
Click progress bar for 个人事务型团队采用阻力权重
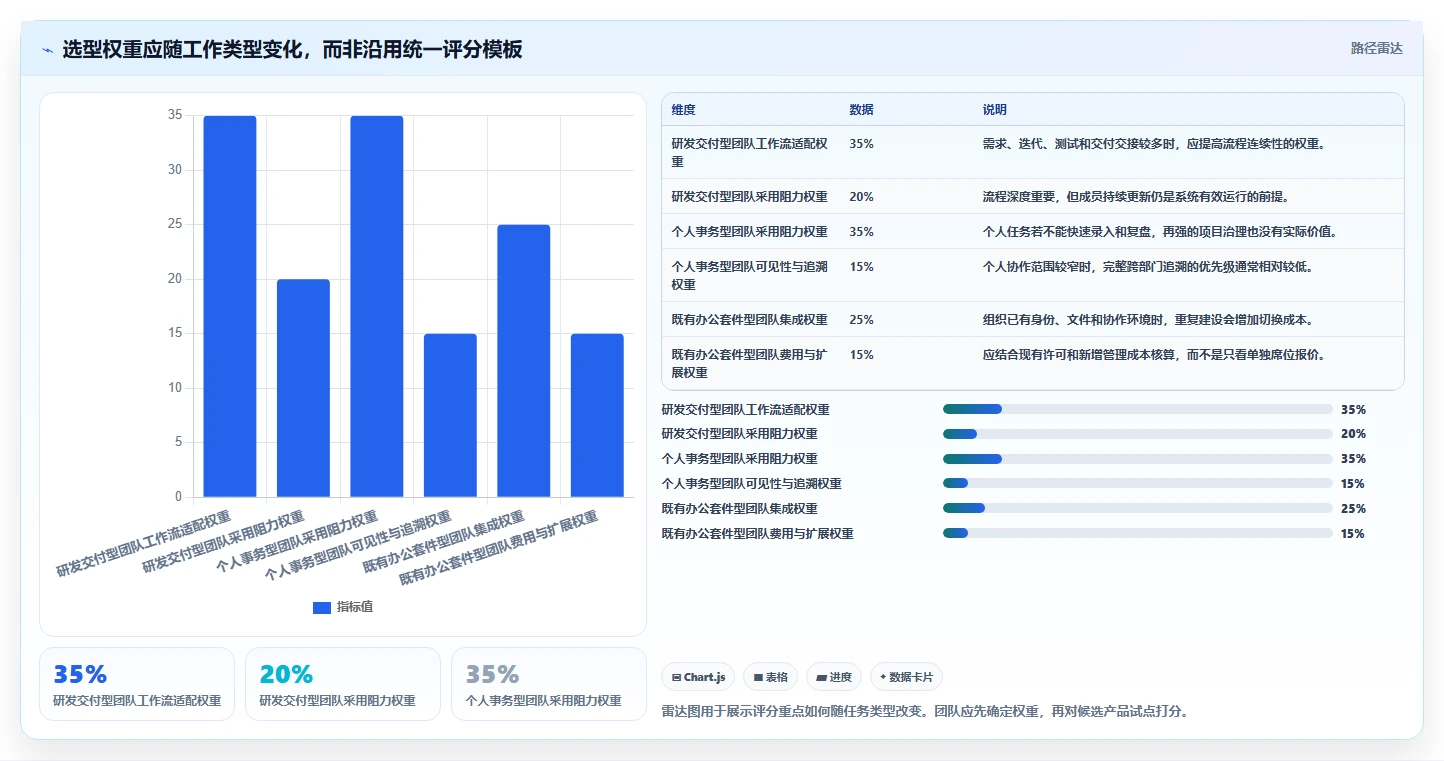[1138, 459]
